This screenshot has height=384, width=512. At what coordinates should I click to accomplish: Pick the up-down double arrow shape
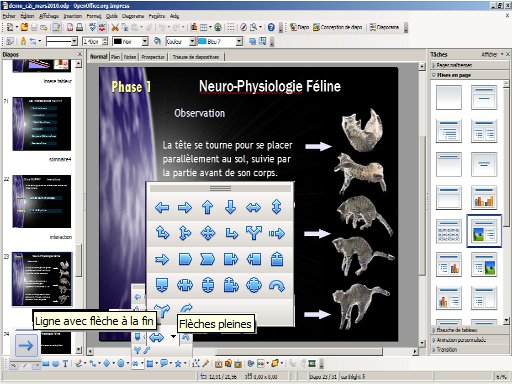[x=276, y=207]
